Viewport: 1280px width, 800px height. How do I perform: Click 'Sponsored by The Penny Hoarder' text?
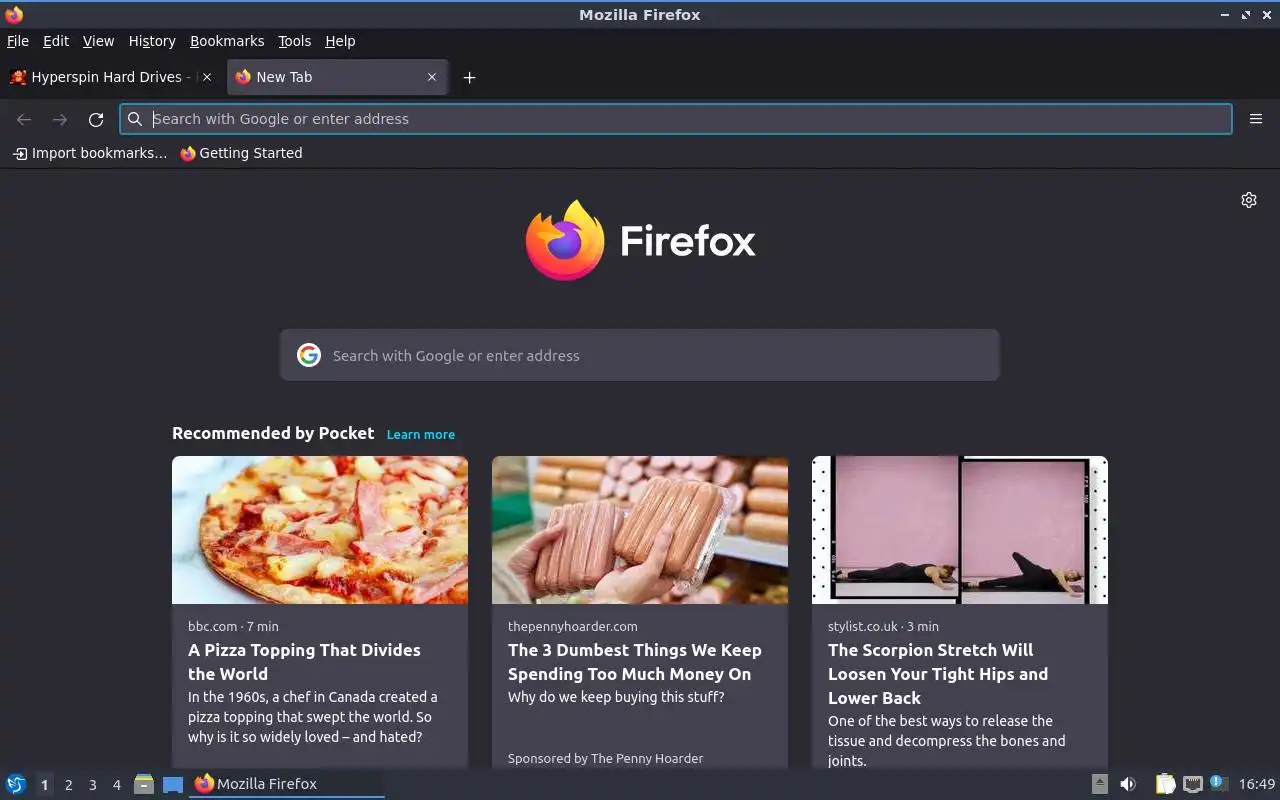(605, 758)
